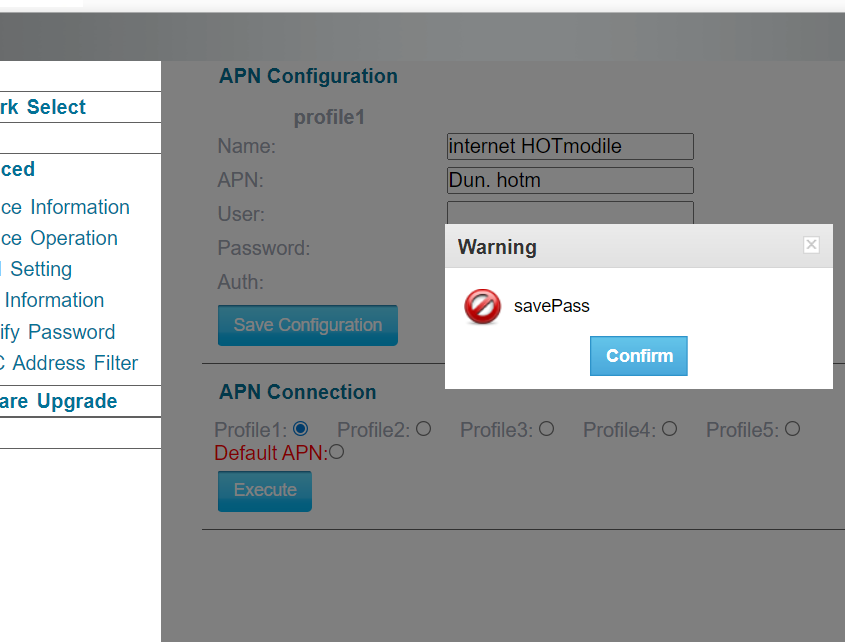Focus the APN text field
This screenshot has width=845, height=642.
(569, 181)
